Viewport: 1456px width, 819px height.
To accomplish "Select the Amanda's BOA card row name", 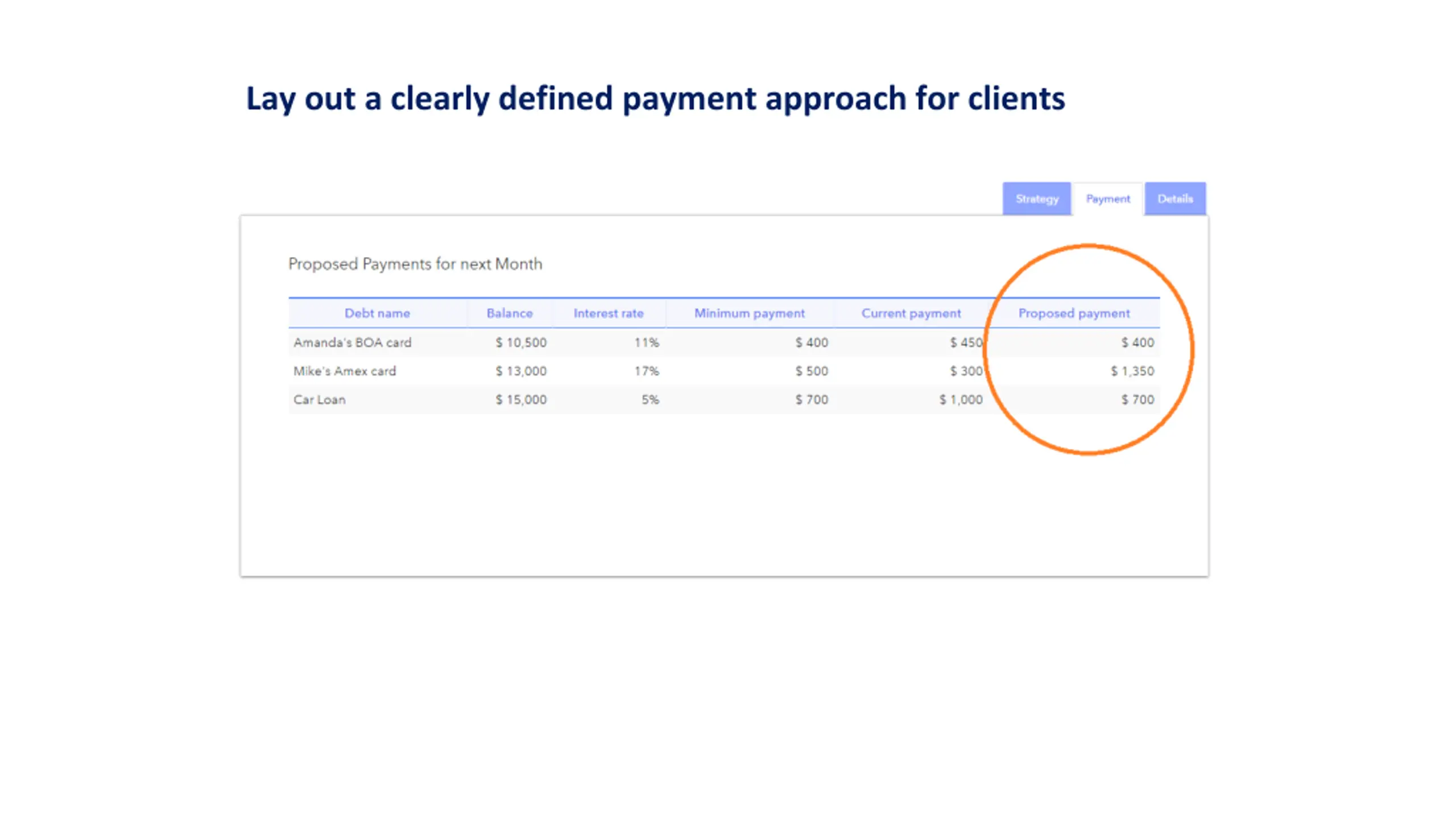I will coord(352,342).
